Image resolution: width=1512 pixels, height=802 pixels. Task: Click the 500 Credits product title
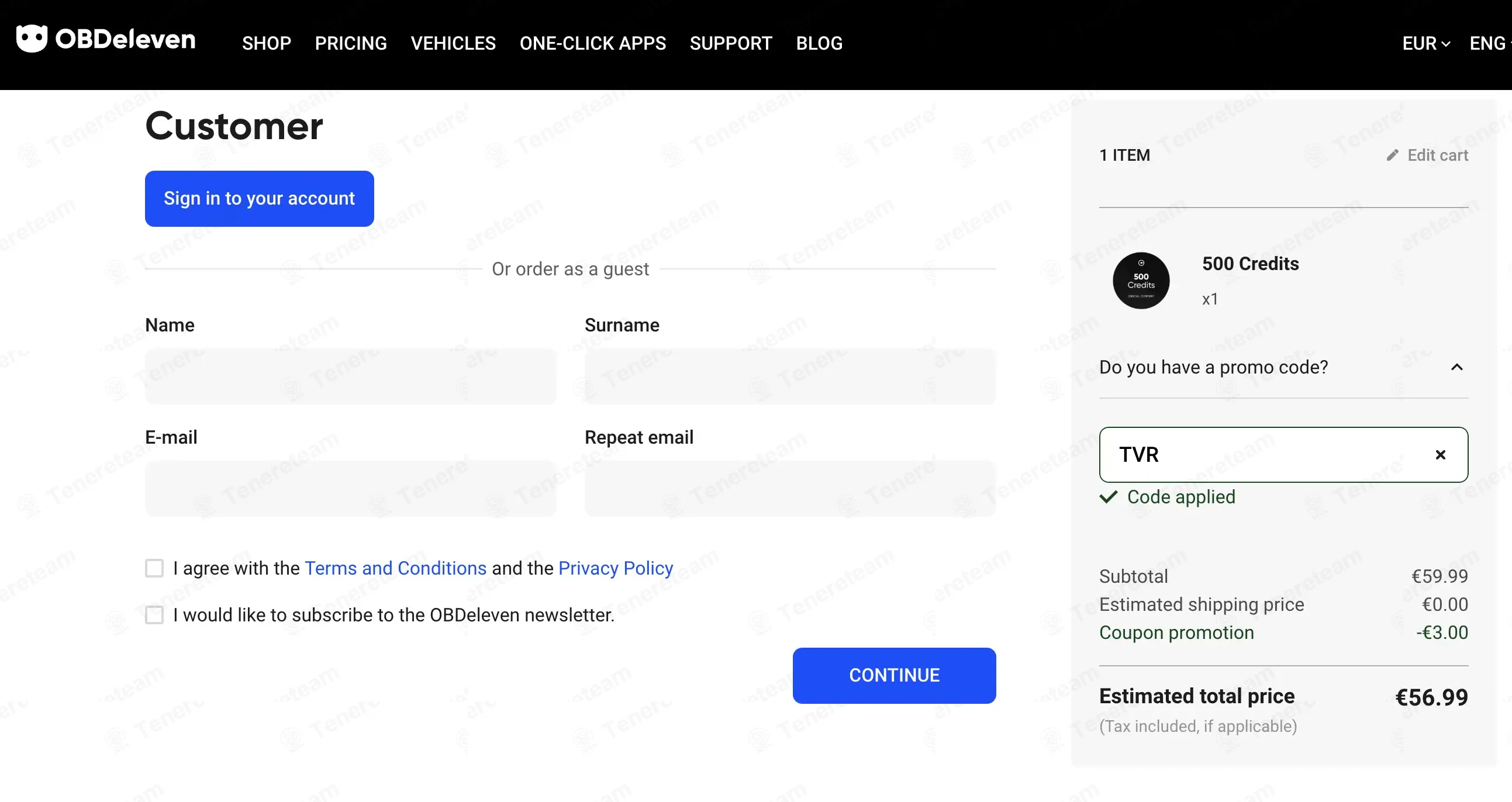(x=1250, y=264)
